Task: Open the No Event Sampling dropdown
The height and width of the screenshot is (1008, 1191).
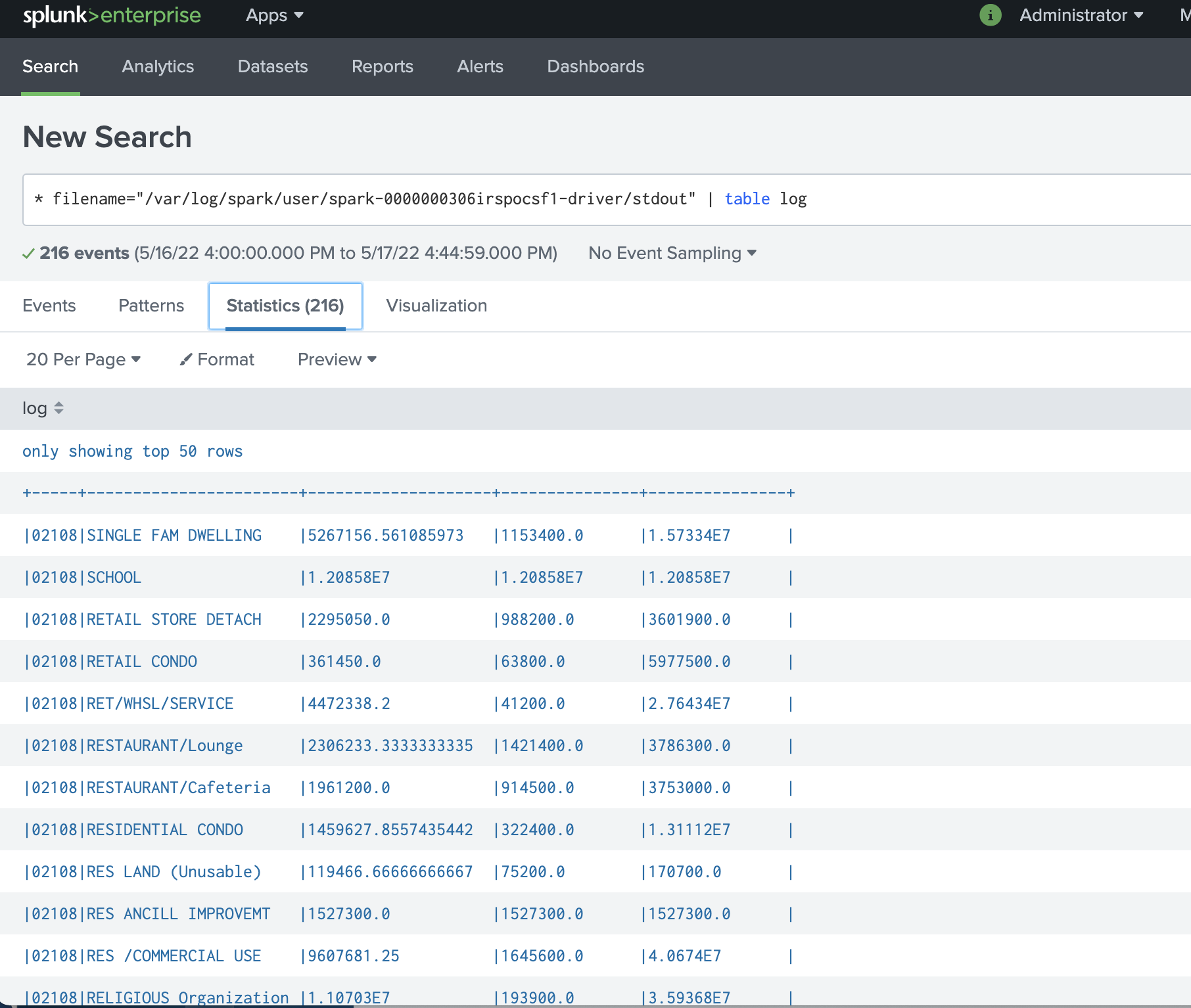Action: pyautogui.click(x=672, y=253)
